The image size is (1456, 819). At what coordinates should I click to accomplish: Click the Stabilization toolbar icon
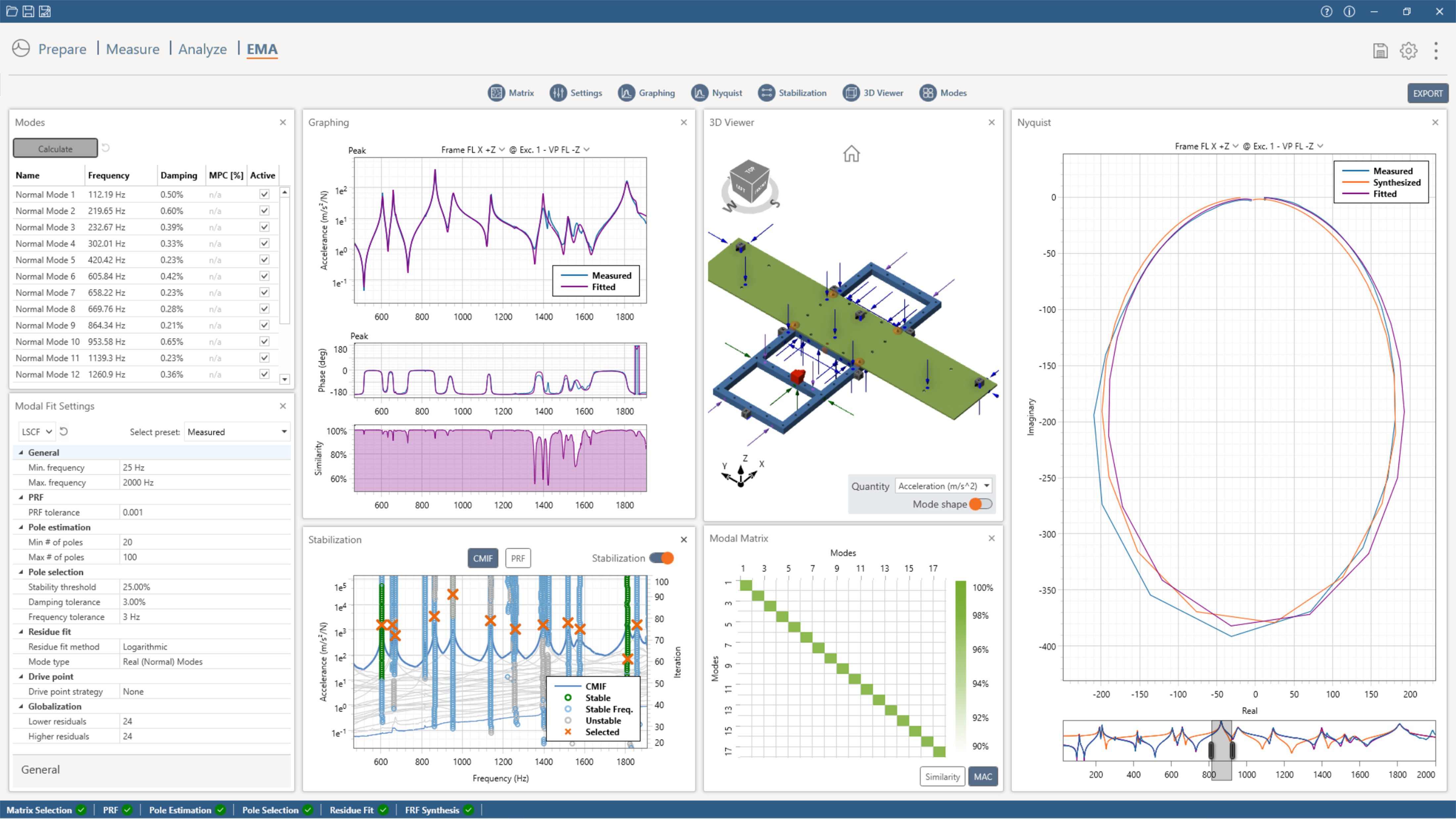click(766, 93)
